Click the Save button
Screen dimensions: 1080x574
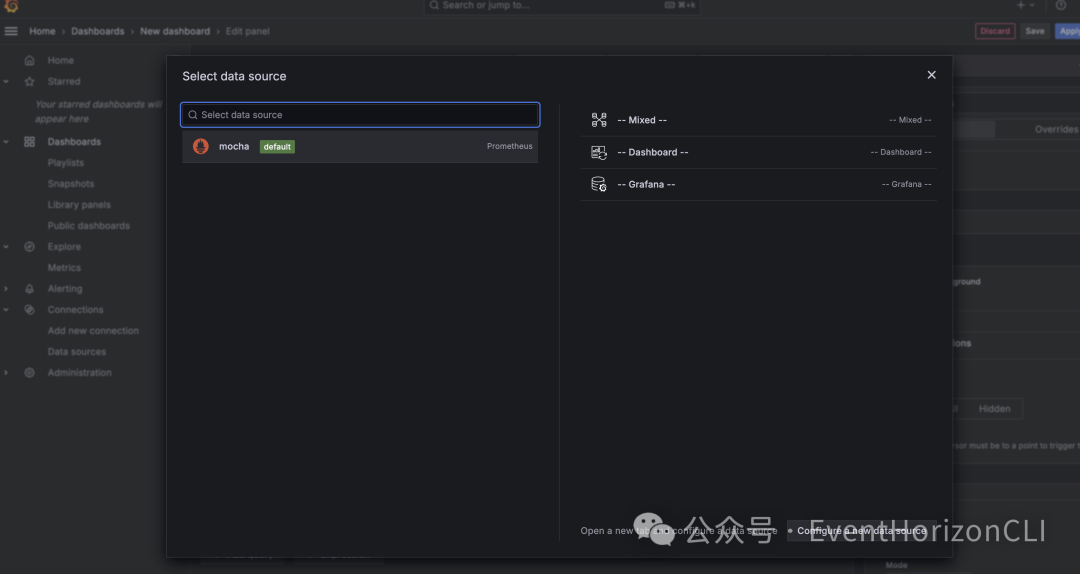1035,31
